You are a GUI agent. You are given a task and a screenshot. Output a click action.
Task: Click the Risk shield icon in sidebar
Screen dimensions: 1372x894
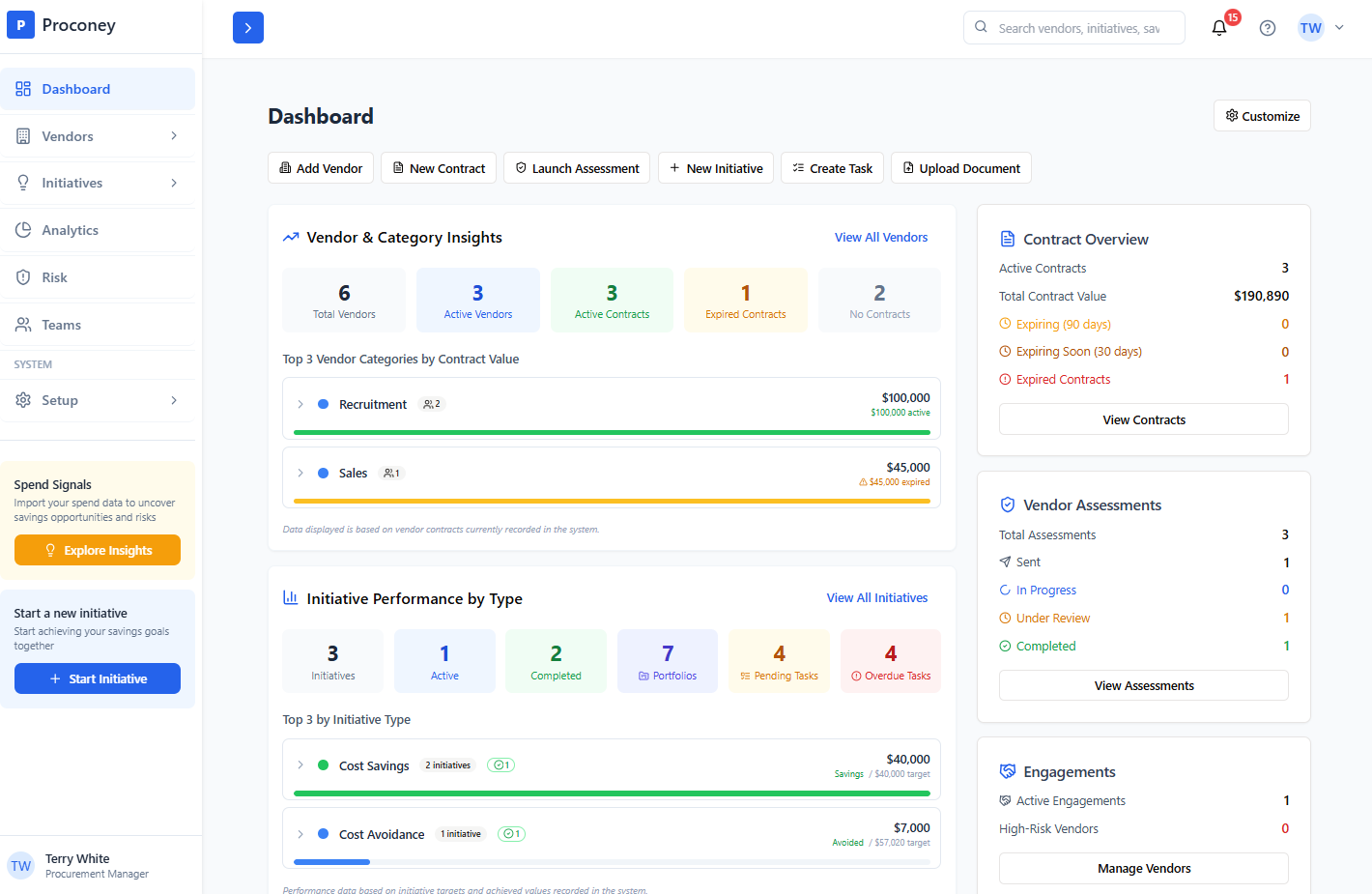point(23,277)
